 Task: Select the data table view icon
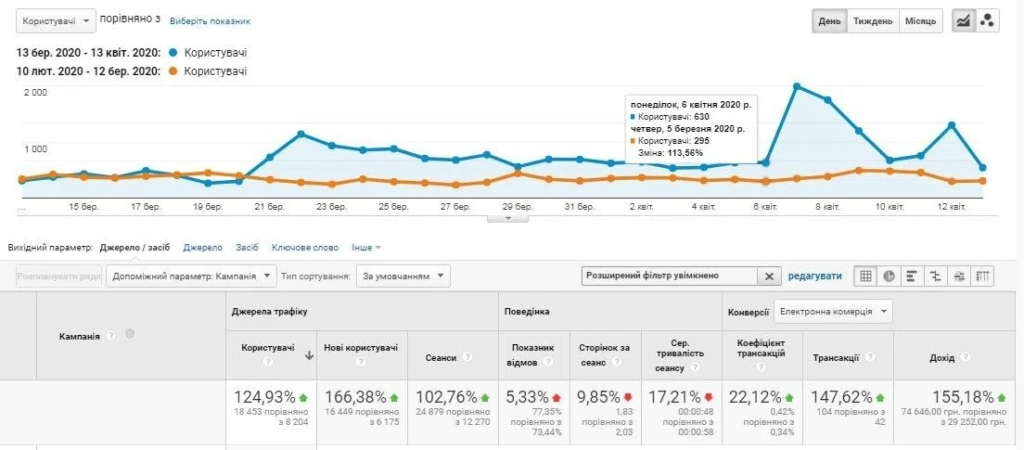pos(865,276)
